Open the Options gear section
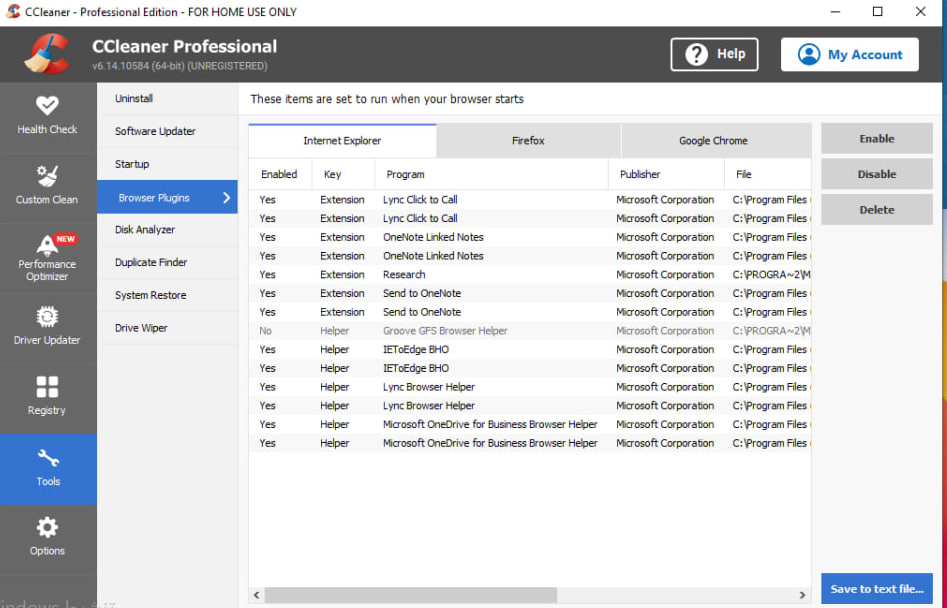This screenshot has width=947, height=608. tap(48, 539)
